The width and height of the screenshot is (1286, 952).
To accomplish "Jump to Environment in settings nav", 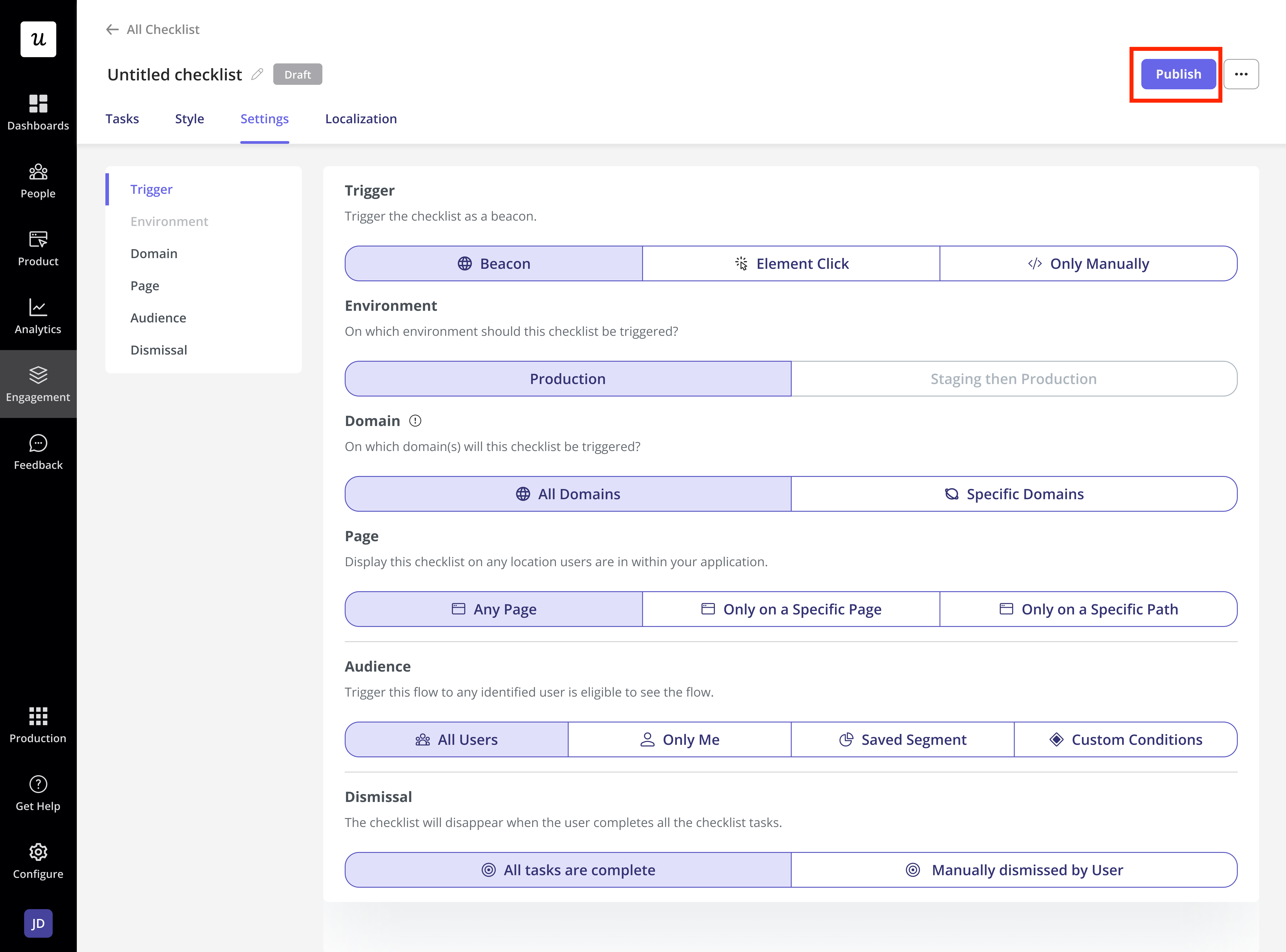I will click(169, 221).
